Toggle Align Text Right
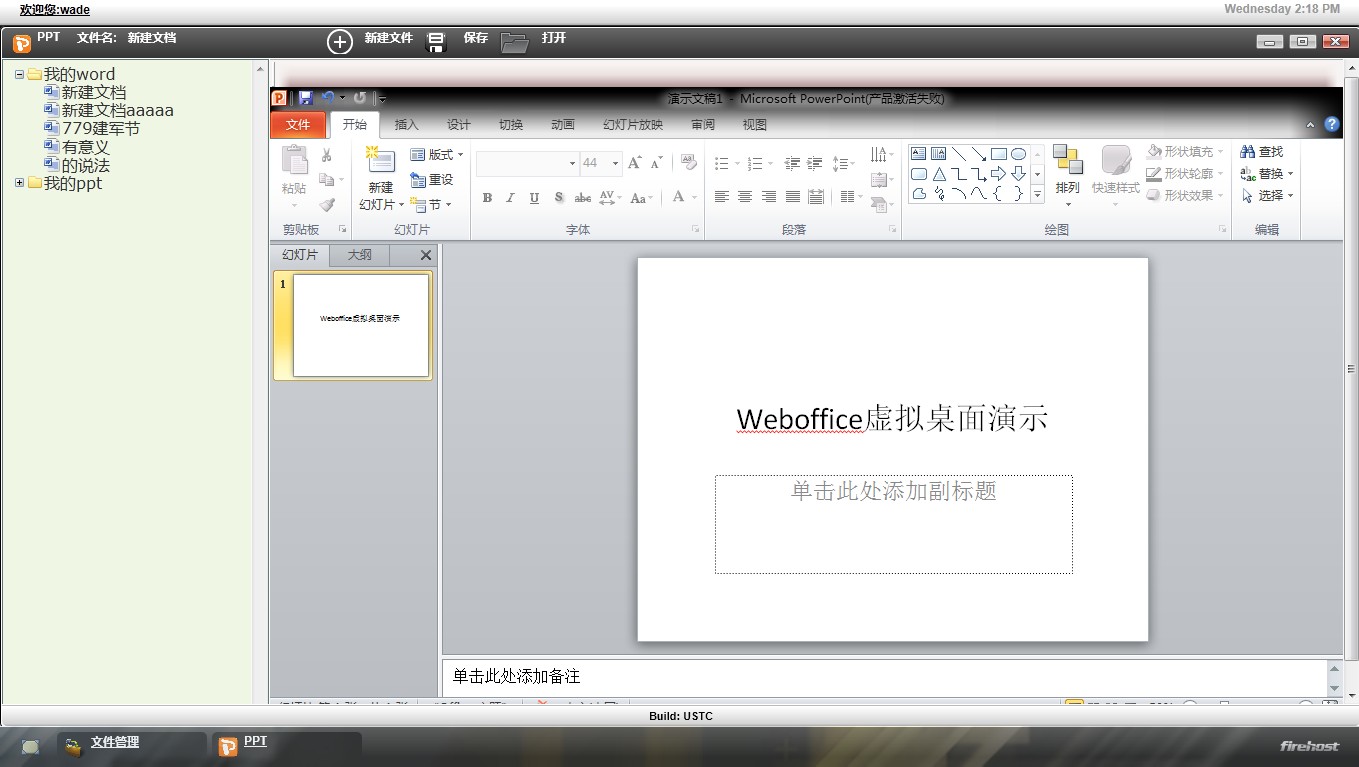The image size is (1359, 767). [769, 197]
